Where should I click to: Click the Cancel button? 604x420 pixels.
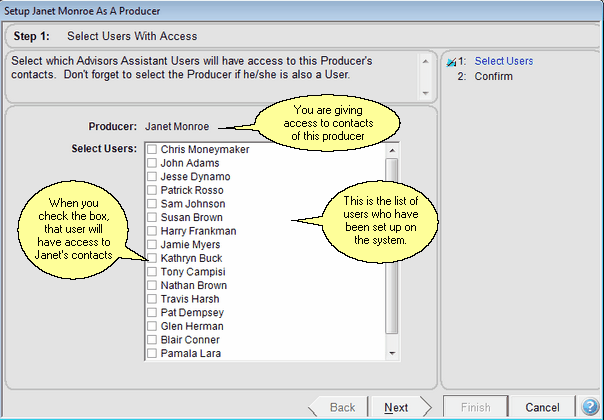click(x=542, y=407)
